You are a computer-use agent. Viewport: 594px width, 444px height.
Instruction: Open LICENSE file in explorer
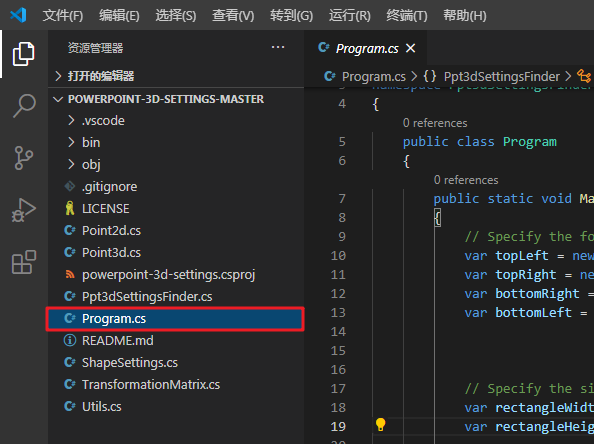tap(176, 208)
